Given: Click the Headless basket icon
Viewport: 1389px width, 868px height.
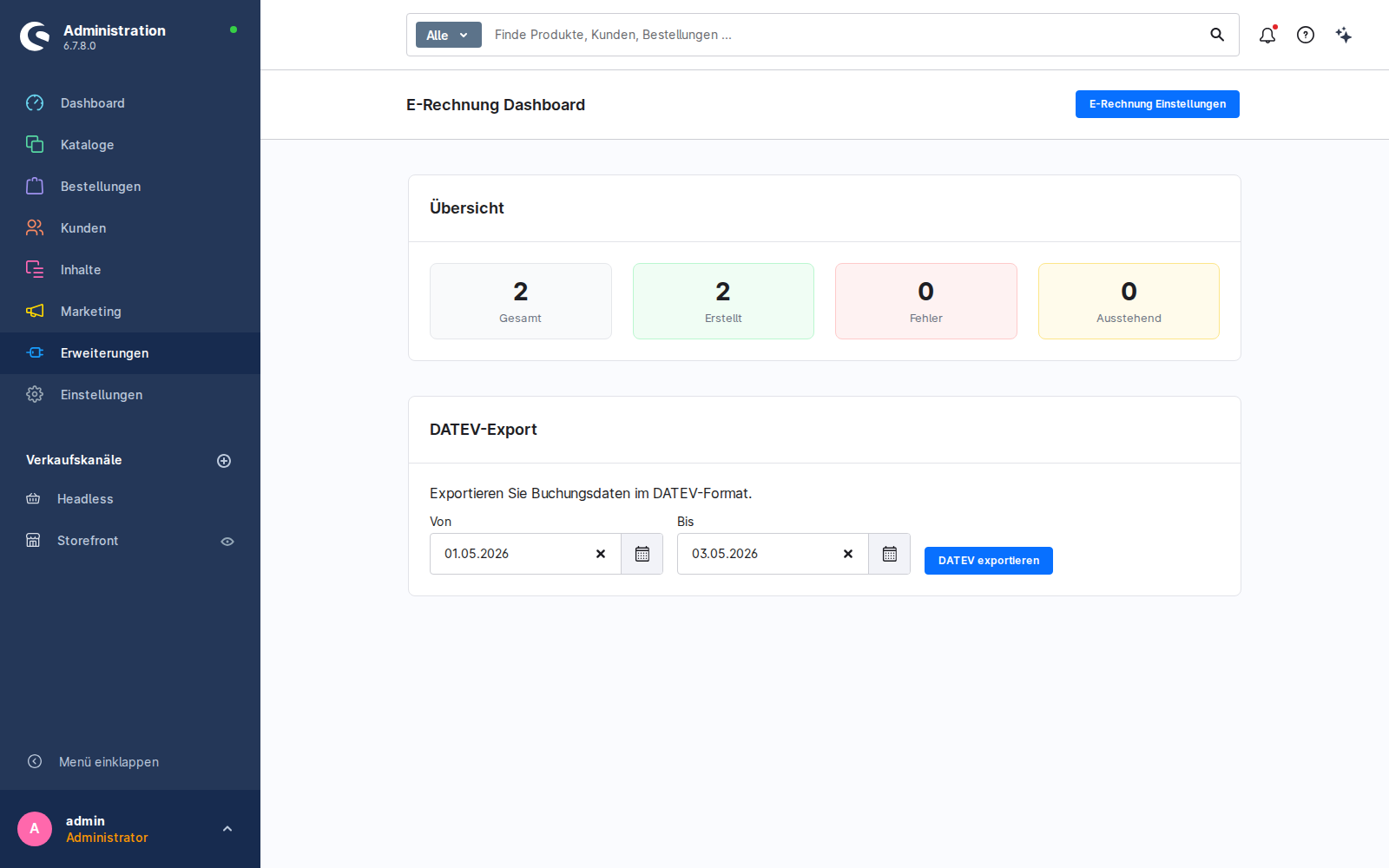Looking at the screenshot, I should coord(33,499).
